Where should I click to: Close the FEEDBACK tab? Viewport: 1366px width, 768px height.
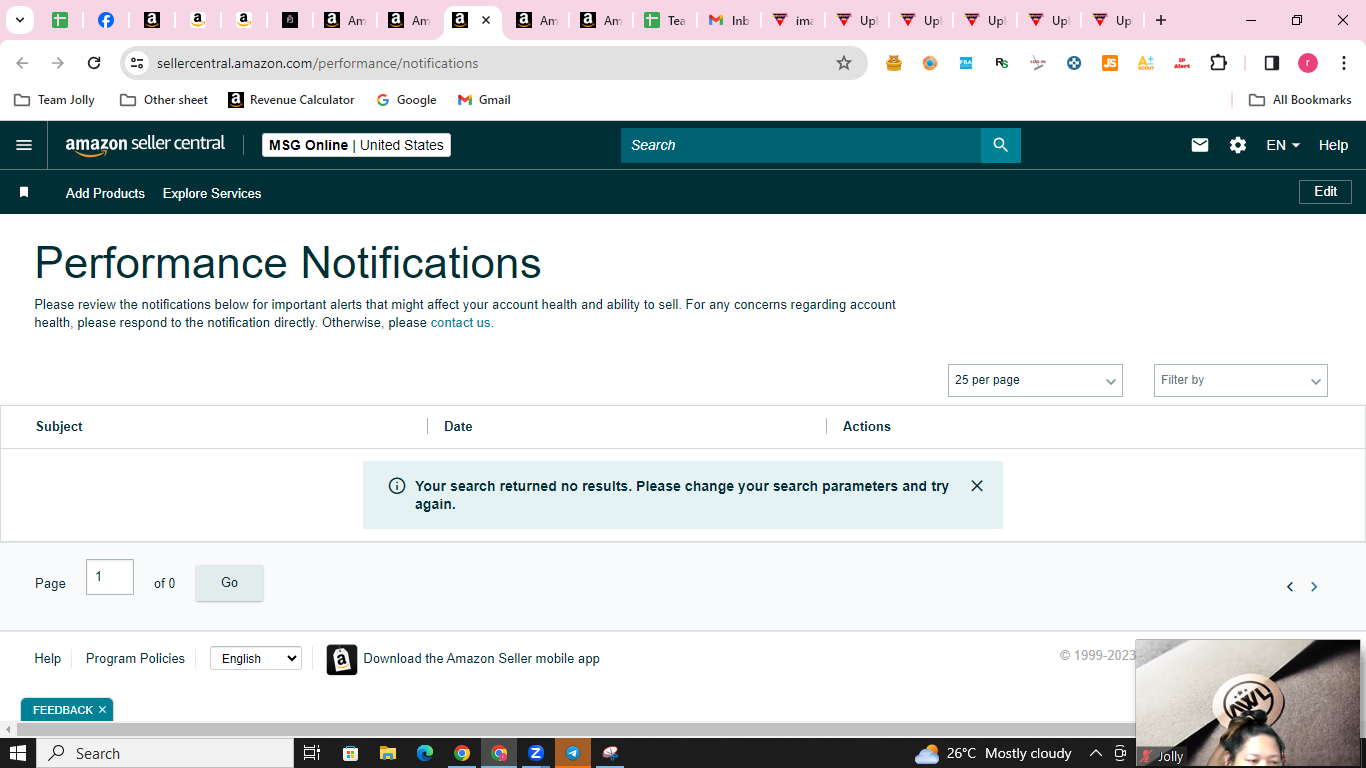102,710
